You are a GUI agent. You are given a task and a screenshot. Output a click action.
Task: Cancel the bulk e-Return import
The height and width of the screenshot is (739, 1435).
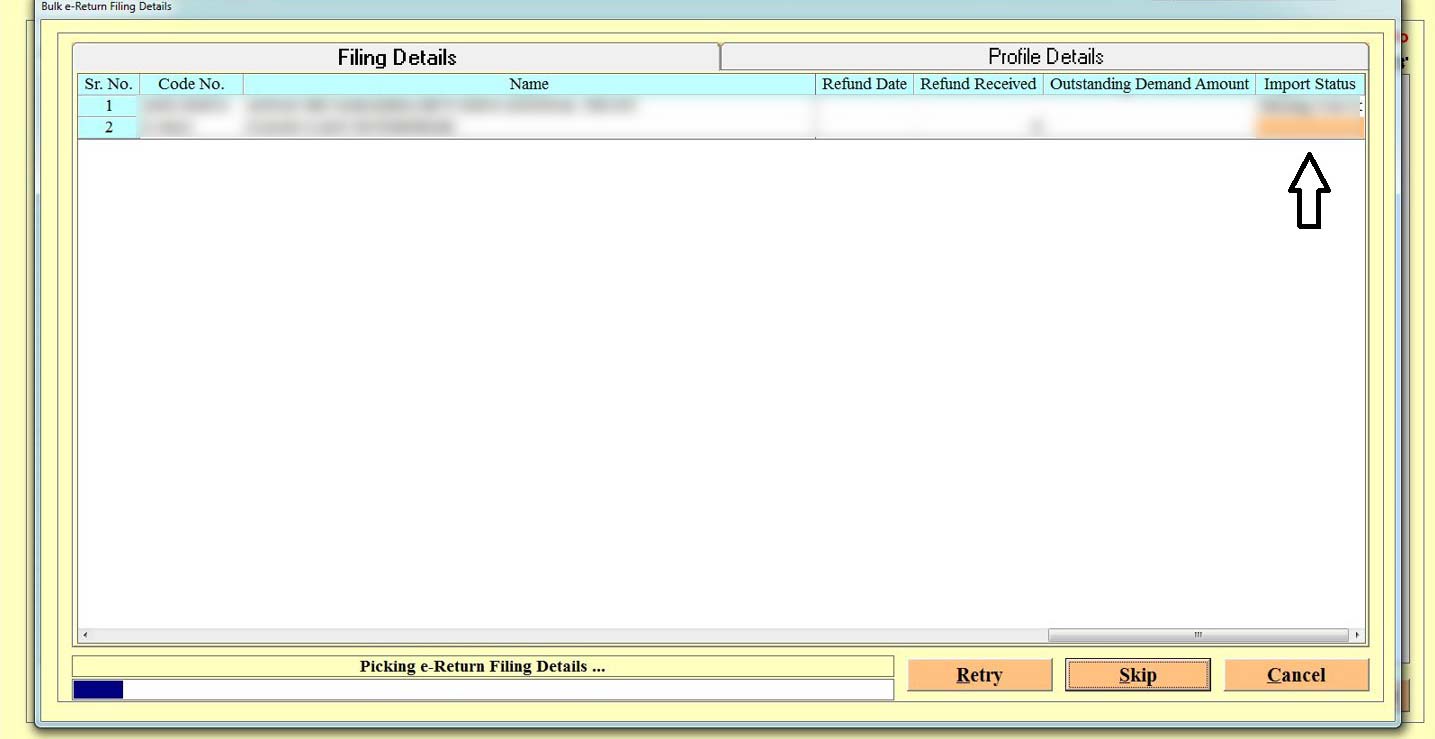(x=1296, y=675)
